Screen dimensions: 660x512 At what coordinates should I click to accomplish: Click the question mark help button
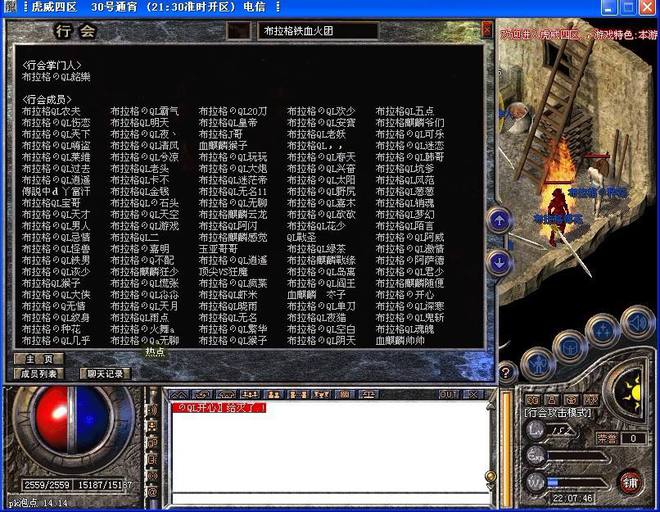click(506, 372)
